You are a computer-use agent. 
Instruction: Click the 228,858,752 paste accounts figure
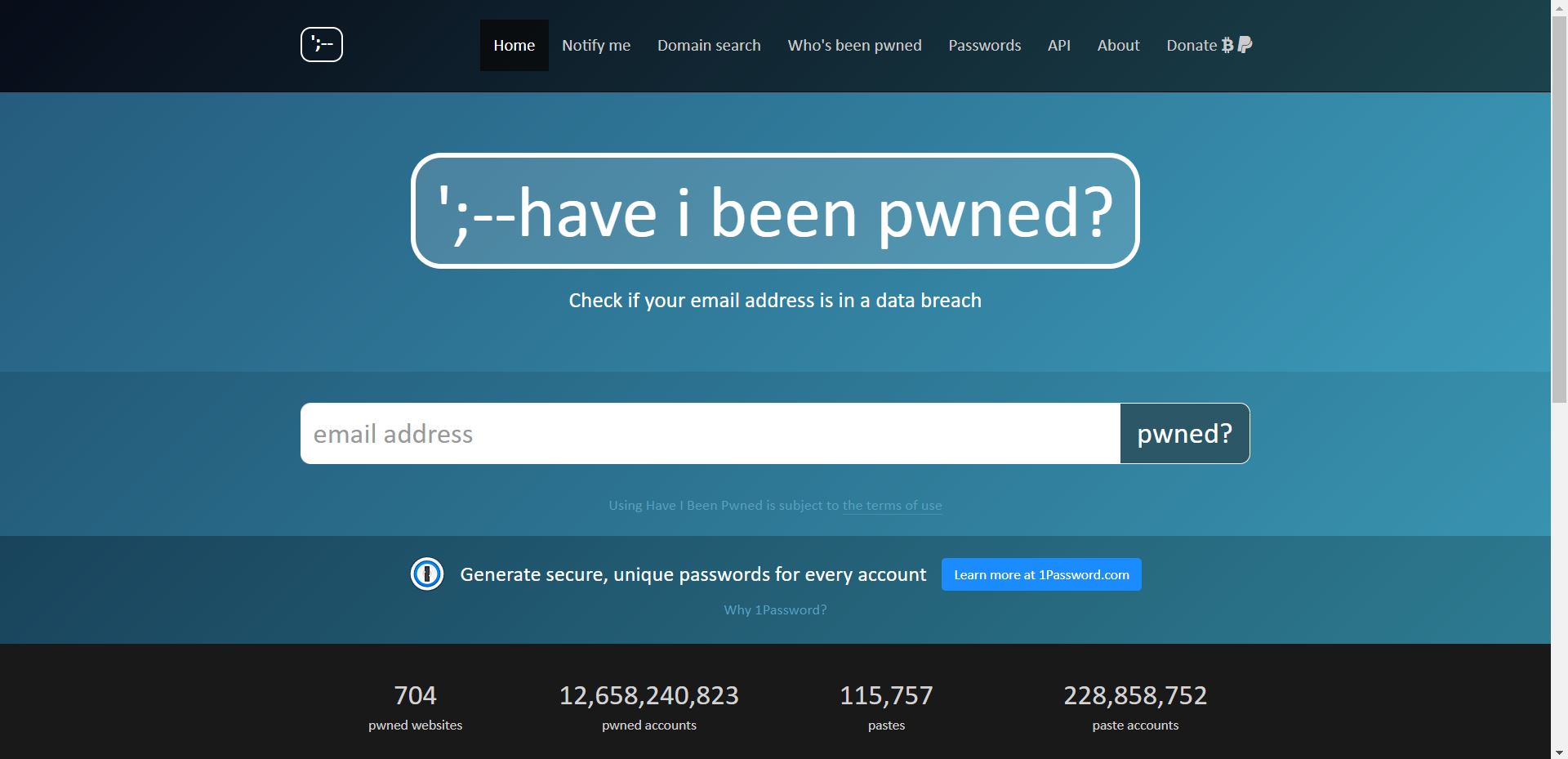[x=1135, y=695]
